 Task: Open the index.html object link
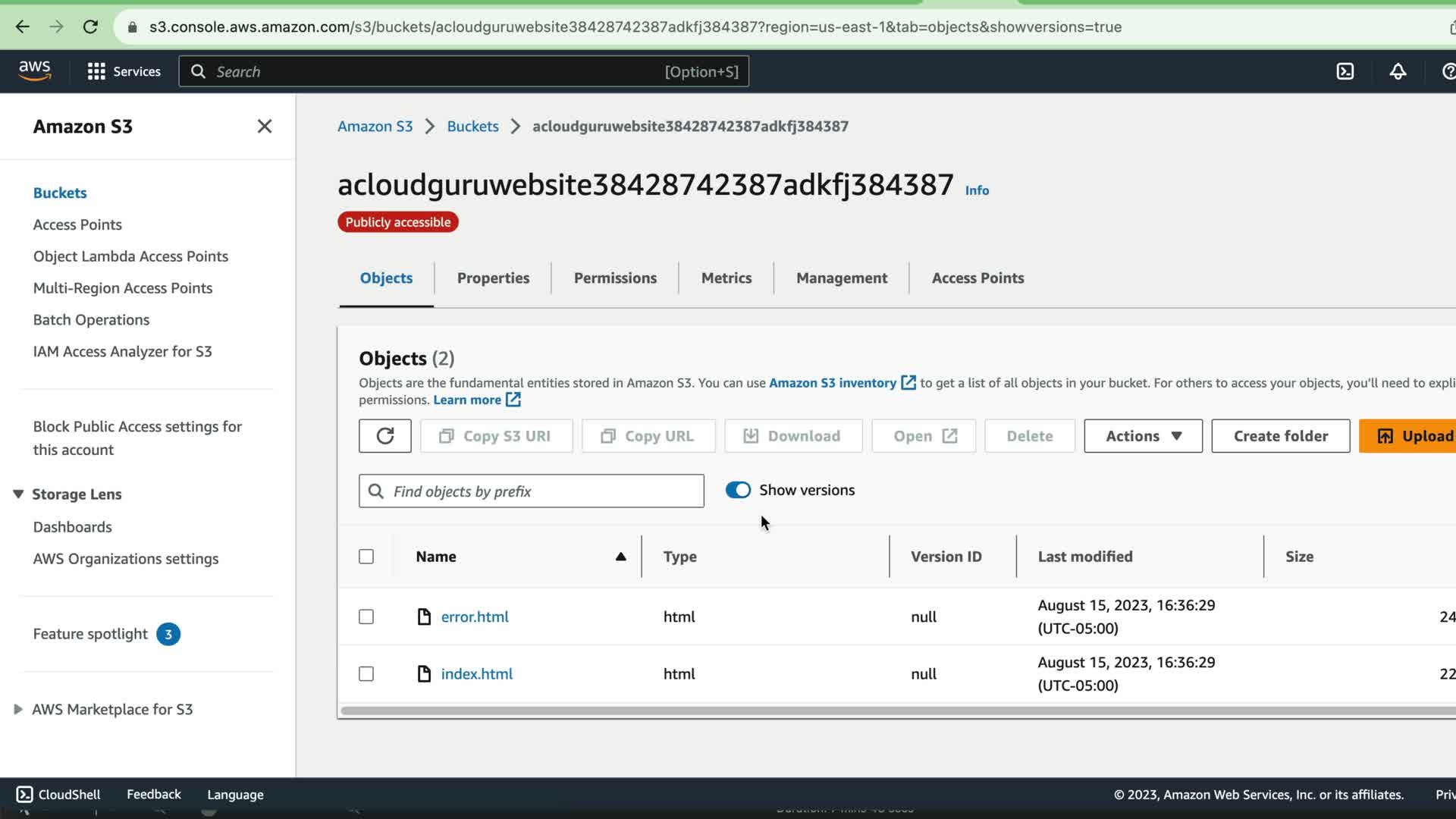(476, 673)
